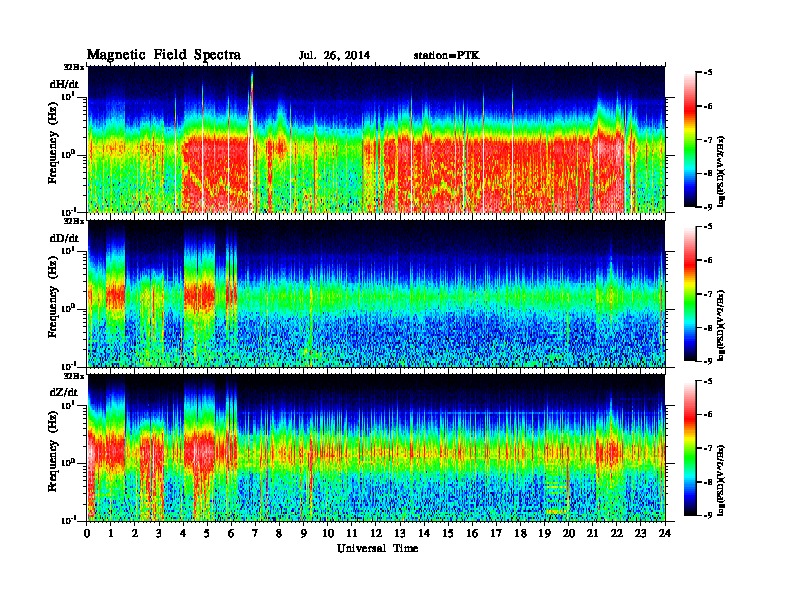792x612 pixels.
Task: Click hour tick "7" on the time axis
Action: (x=256, y=533)
